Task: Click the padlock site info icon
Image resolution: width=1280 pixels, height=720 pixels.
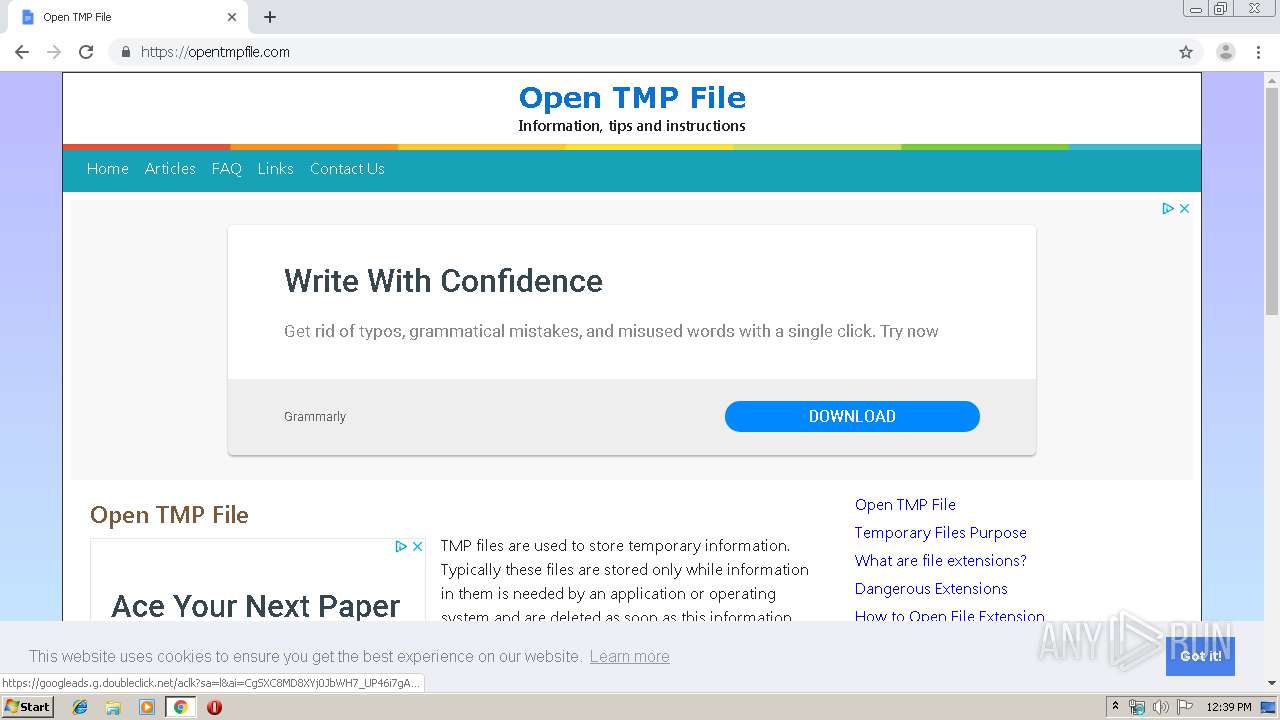Action: pos(125,52)
